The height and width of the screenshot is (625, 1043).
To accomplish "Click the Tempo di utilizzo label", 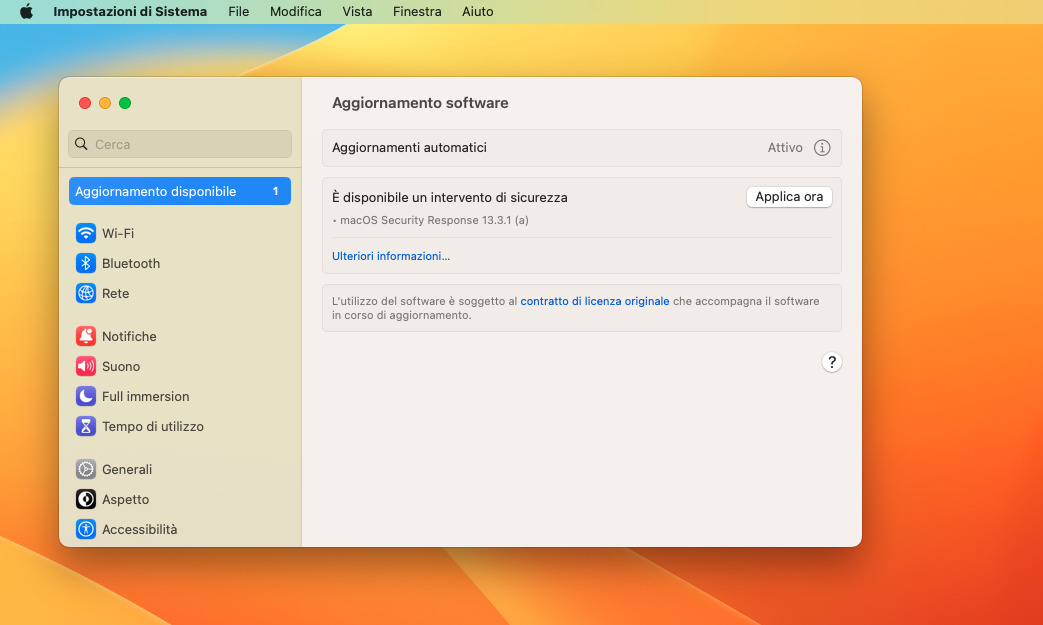I will click(x=153, y=426).
